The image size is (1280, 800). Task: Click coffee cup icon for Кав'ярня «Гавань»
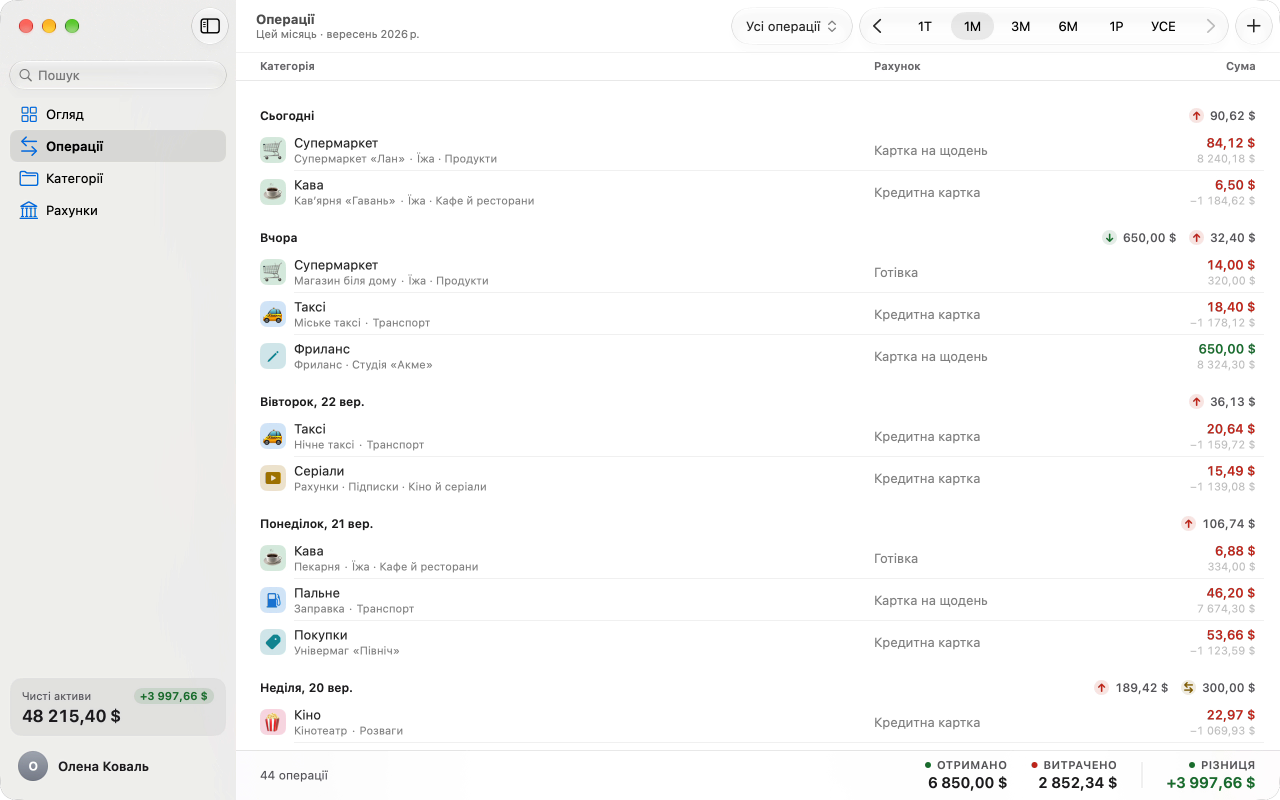click(273, 192)
